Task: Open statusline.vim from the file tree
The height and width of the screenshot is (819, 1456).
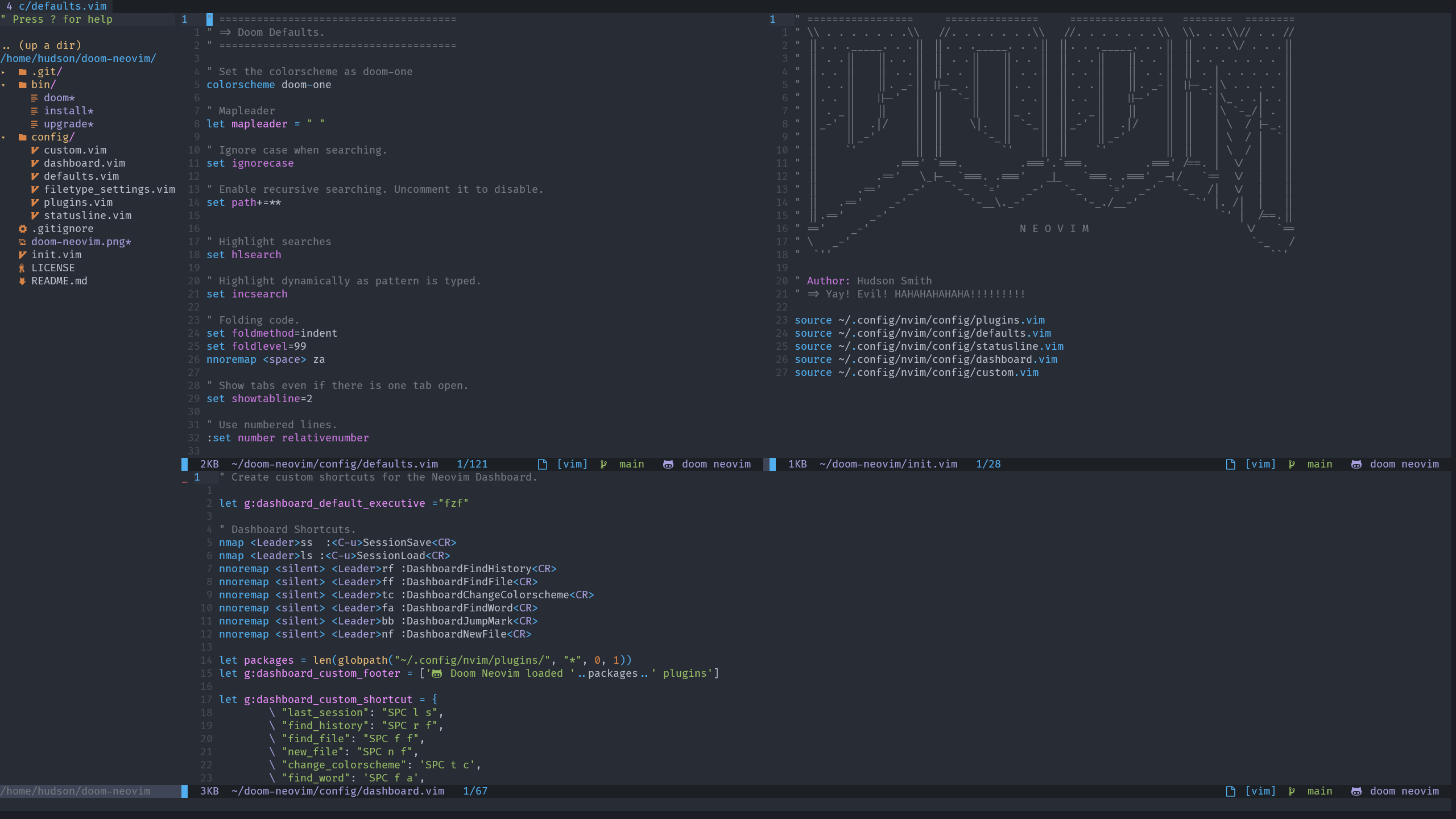Action: 88,216
